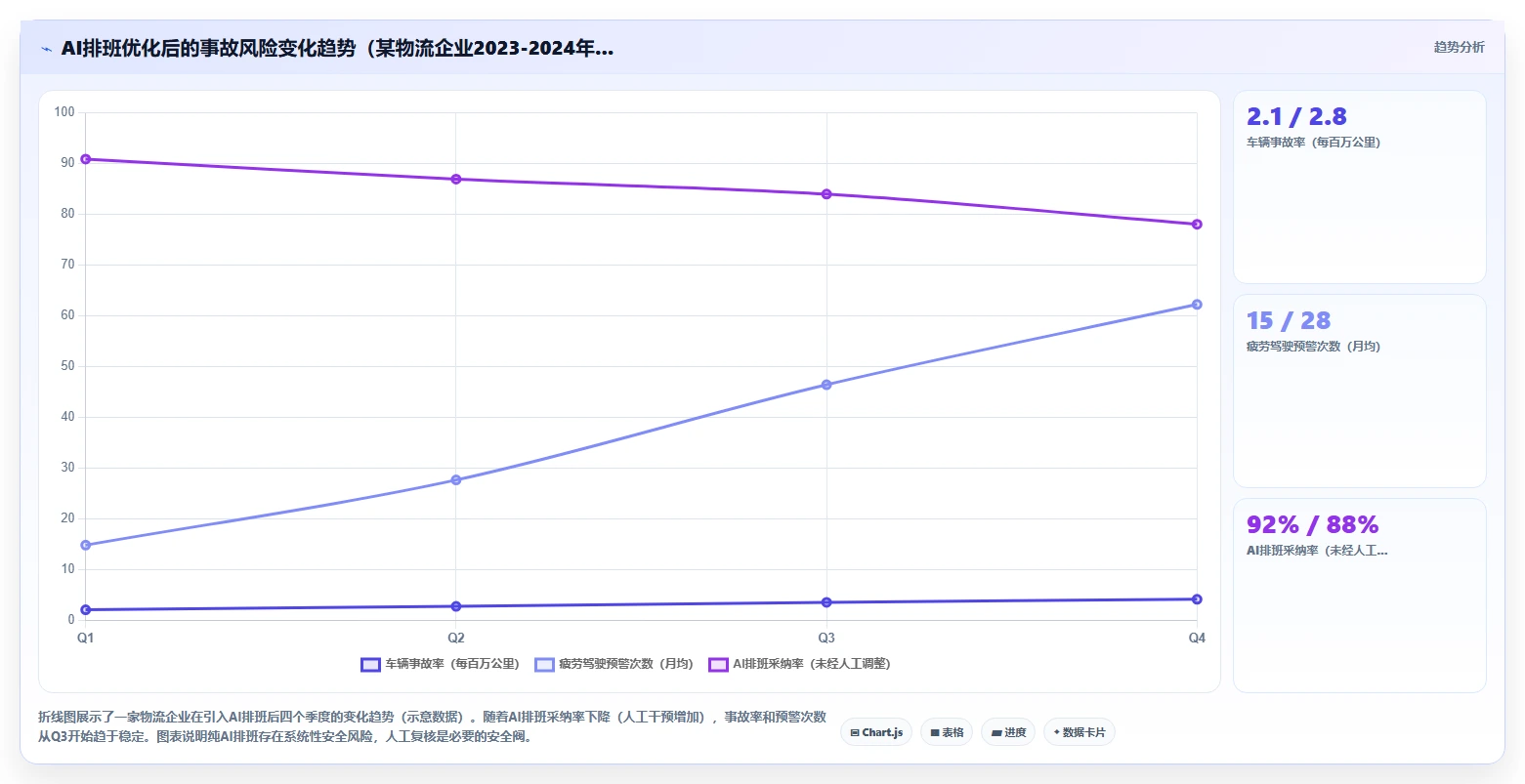Click the chart title AI排班优化后的事故风险变化趋势

pos(337,49)
